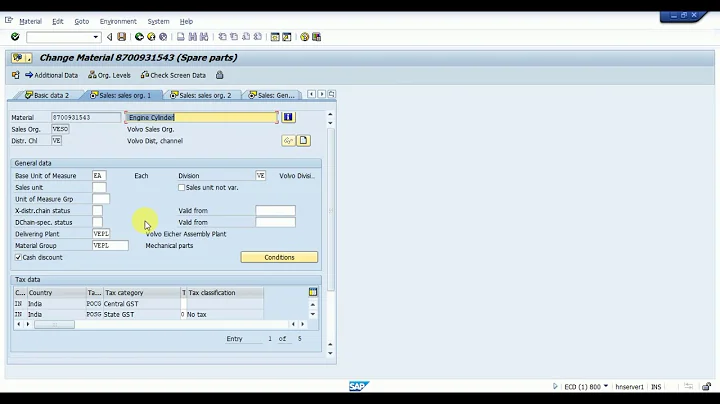Click the Generate Shortcut icon
Screen dimensions: 720x404
tap(287, 37)
